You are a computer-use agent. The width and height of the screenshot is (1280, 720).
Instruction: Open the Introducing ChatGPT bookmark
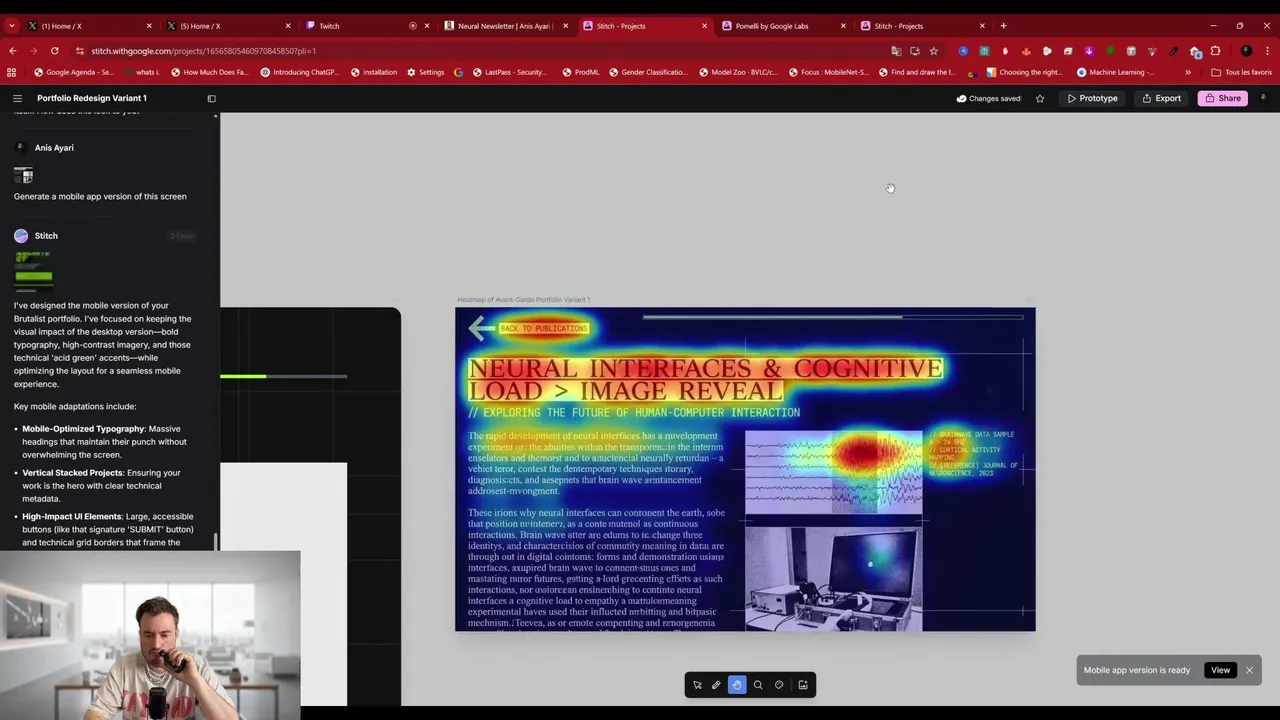pos(300,72)
